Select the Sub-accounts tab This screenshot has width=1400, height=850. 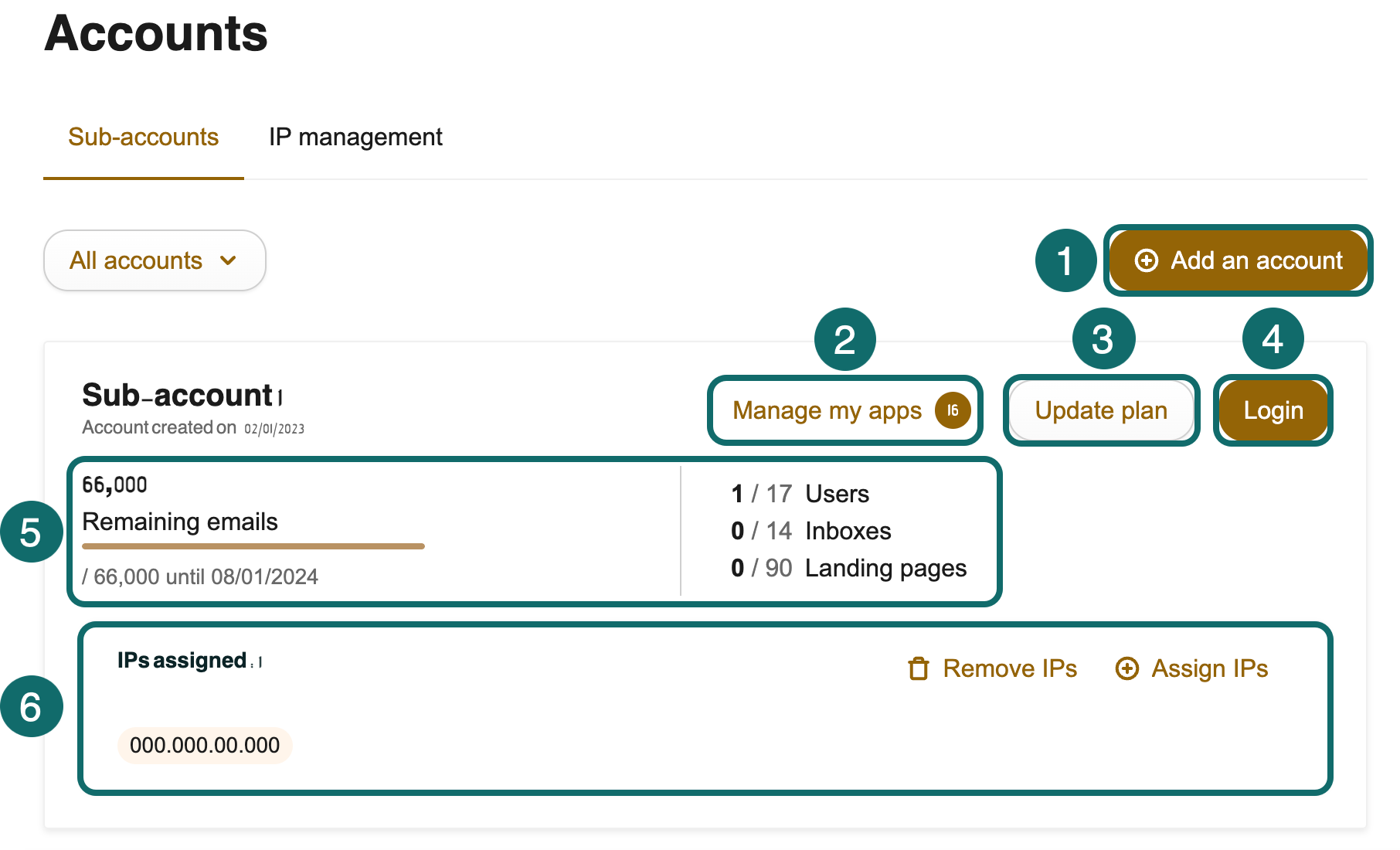point(142,137)
